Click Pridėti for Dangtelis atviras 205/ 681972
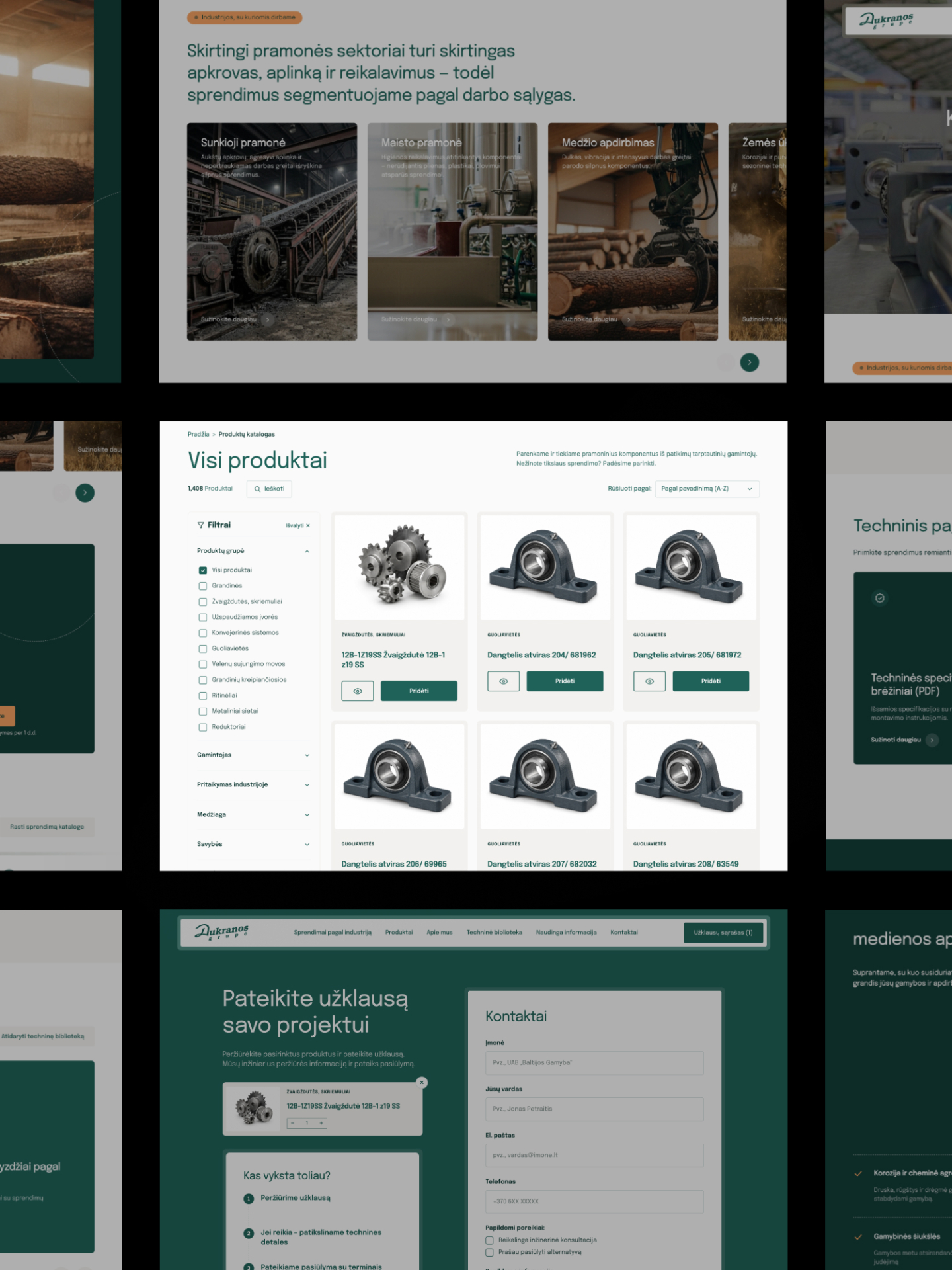 pyautogui.click(x=711, y=681)
